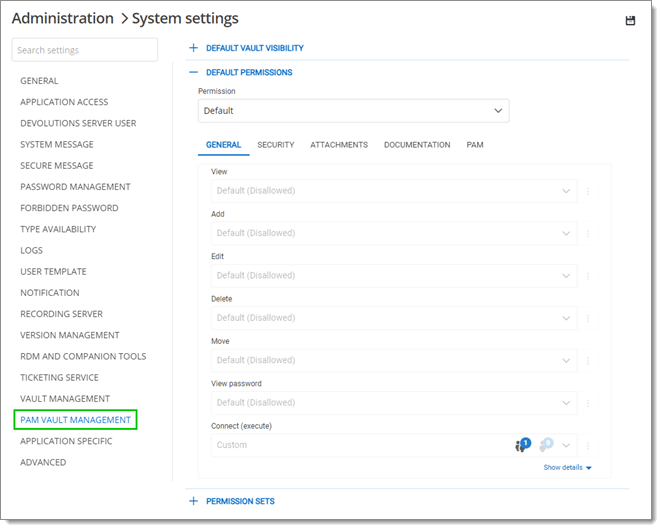Open Forbidden Password settings
This screenshot has width=662, height=530.
tap(69, 208)
